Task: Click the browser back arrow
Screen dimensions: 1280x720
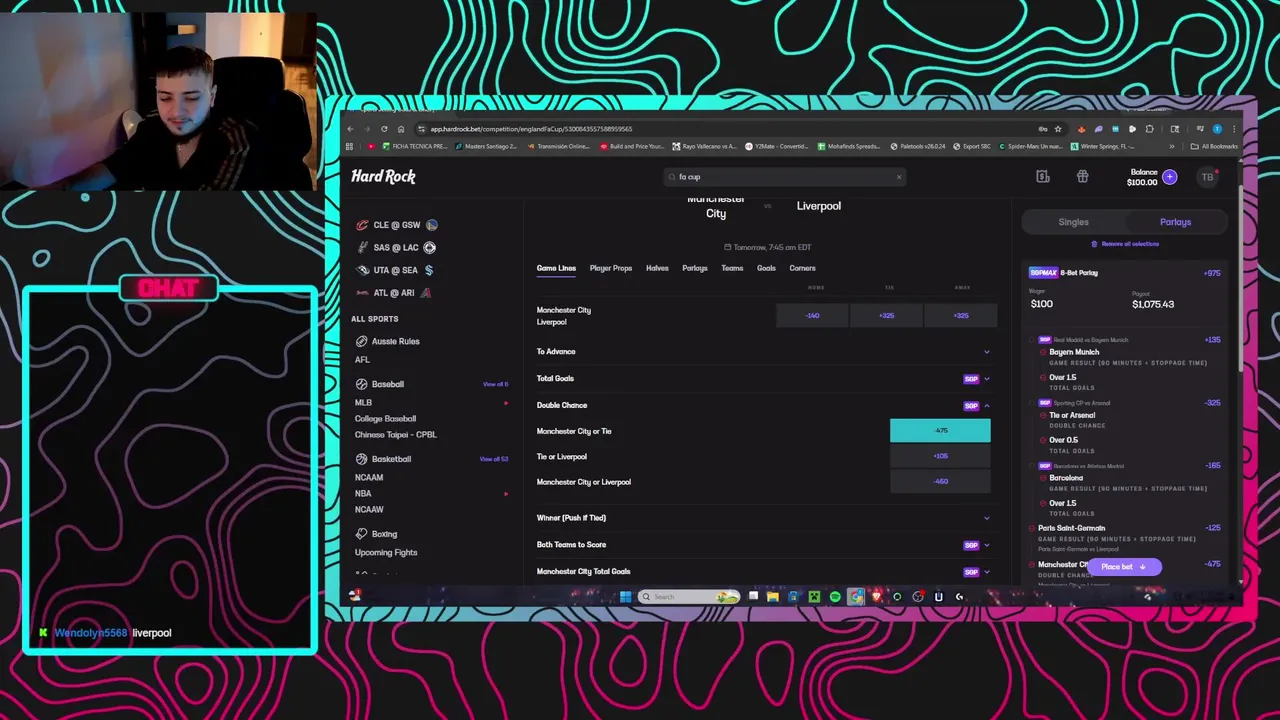Action: pyautogui.click(x=350, y=129)
